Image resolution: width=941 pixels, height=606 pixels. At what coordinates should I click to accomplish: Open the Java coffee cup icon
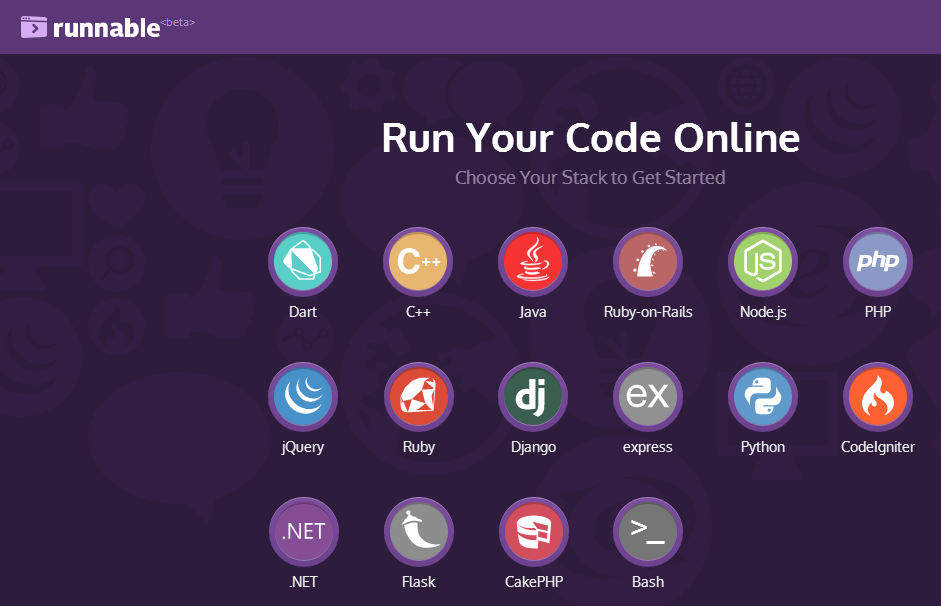pyautogui.click(x=533, y=262)
